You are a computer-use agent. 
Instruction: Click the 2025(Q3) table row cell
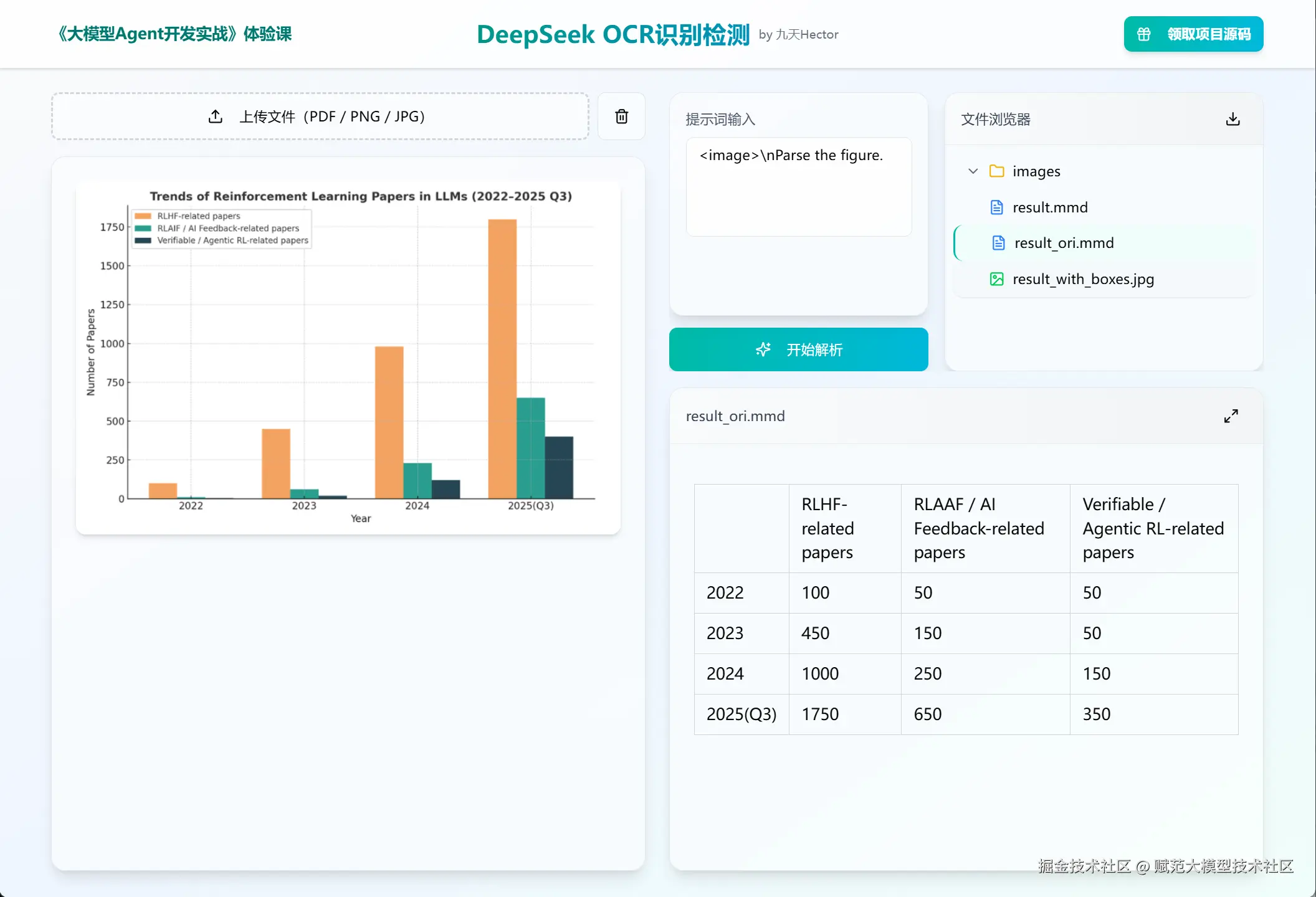click(741, 714)
